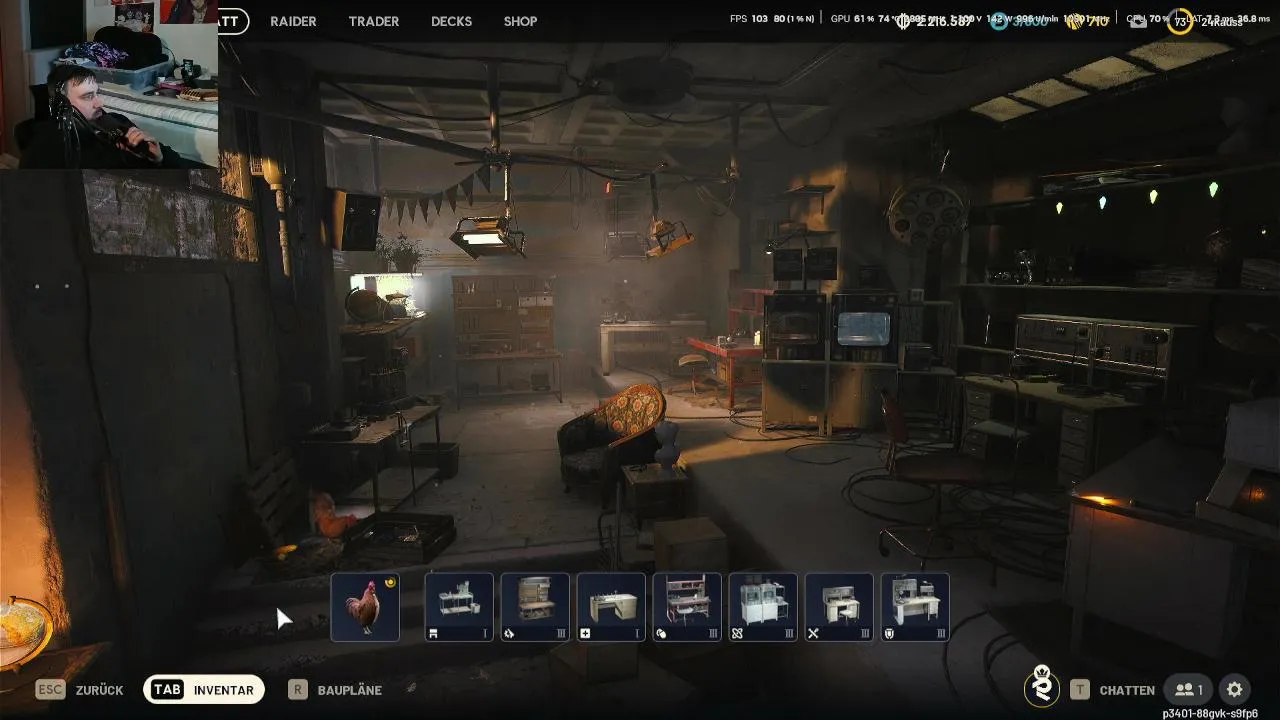Open the CHATTEN chat button
This screenshot has width=1280, height=720.
click(1112, 690)
